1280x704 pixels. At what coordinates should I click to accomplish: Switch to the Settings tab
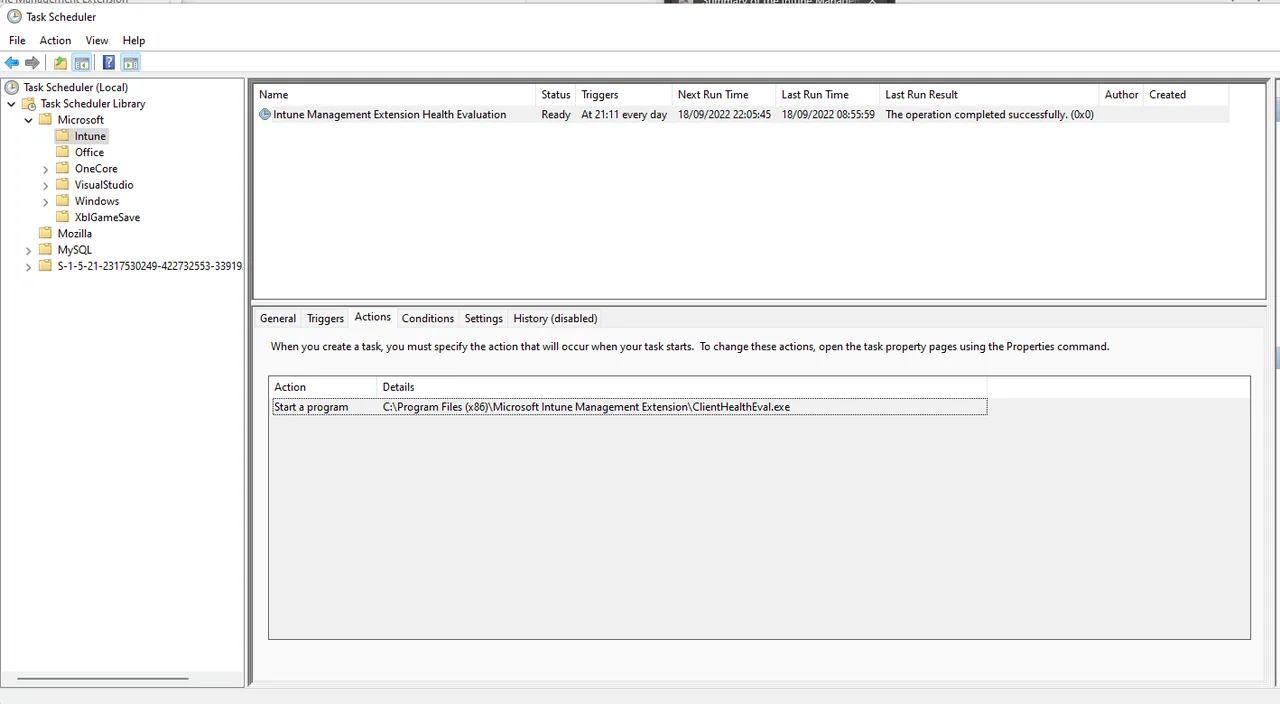click(484, 318)
